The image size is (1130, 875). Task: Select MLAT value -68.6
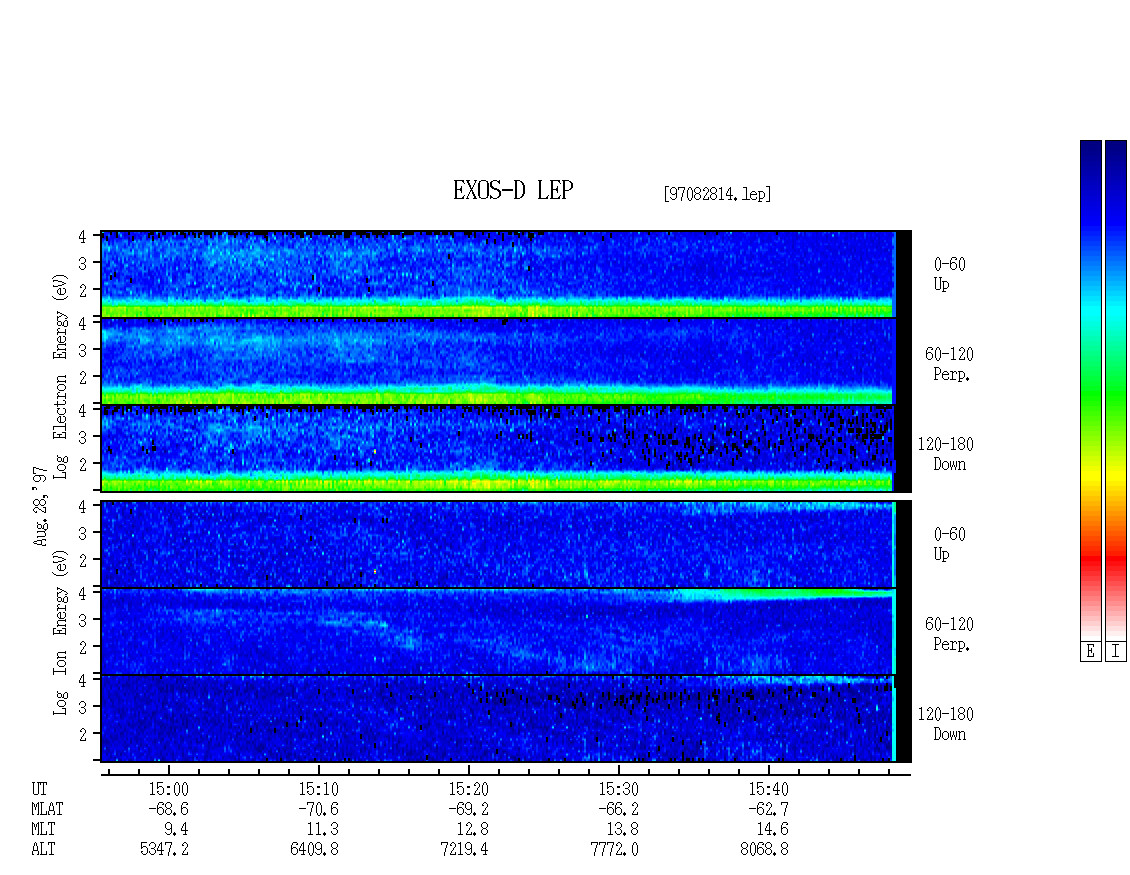click(169, 809)
